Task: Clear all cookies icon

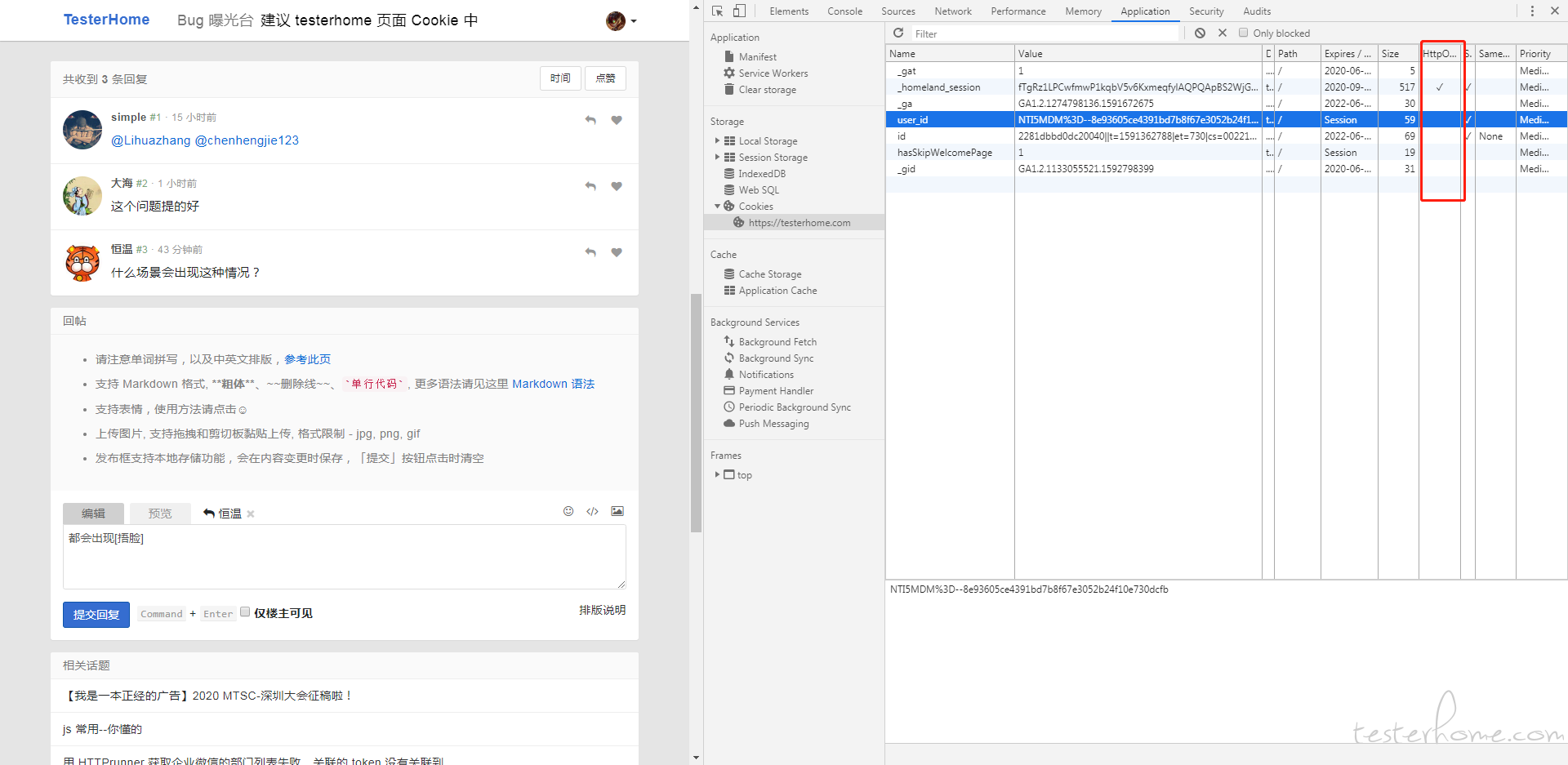Action: 1200,33
